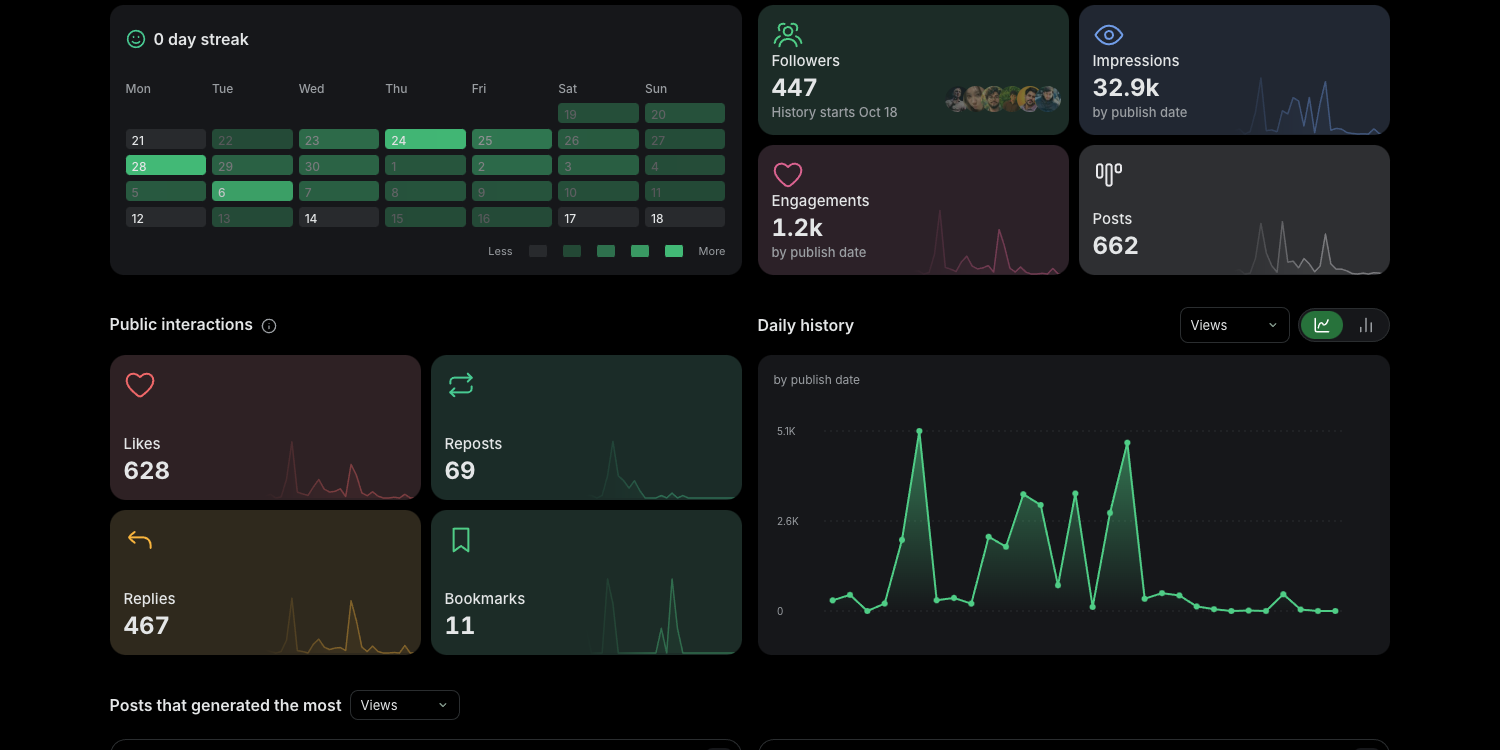Open the Engagements 1.2k card
This screenshot has height=750, width=1500.
(x=913, y=210)
